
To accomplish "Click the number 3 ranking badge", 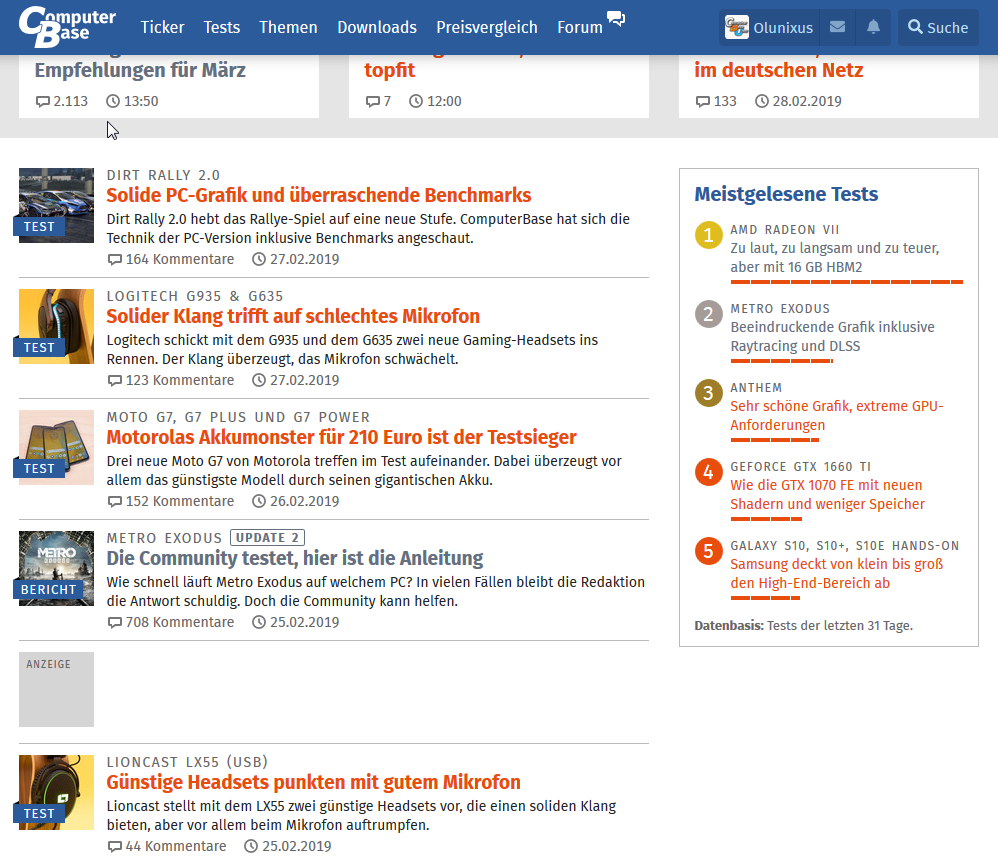I will (x=708, y=393).
